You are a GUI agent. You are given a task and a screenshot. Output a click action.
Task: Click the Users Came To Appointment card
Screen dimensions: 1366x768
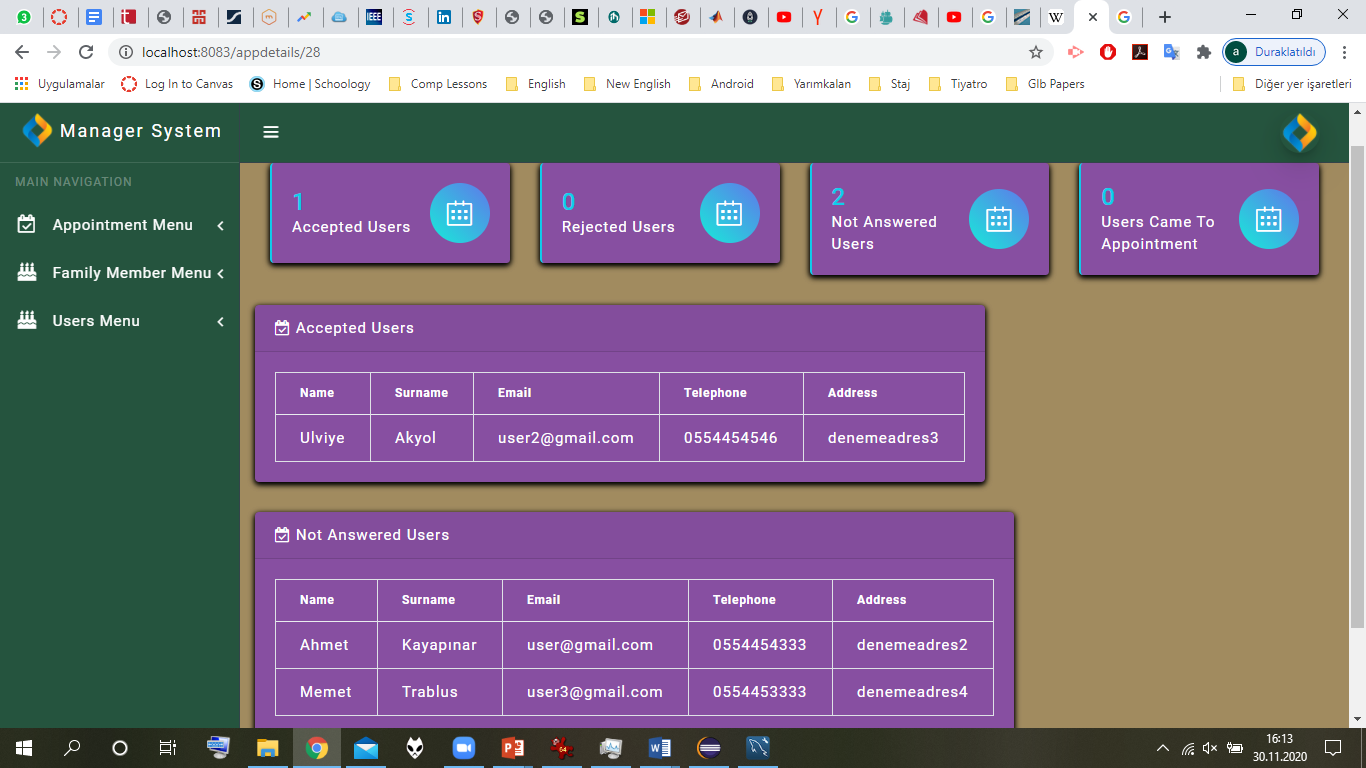coord(1199,219)
